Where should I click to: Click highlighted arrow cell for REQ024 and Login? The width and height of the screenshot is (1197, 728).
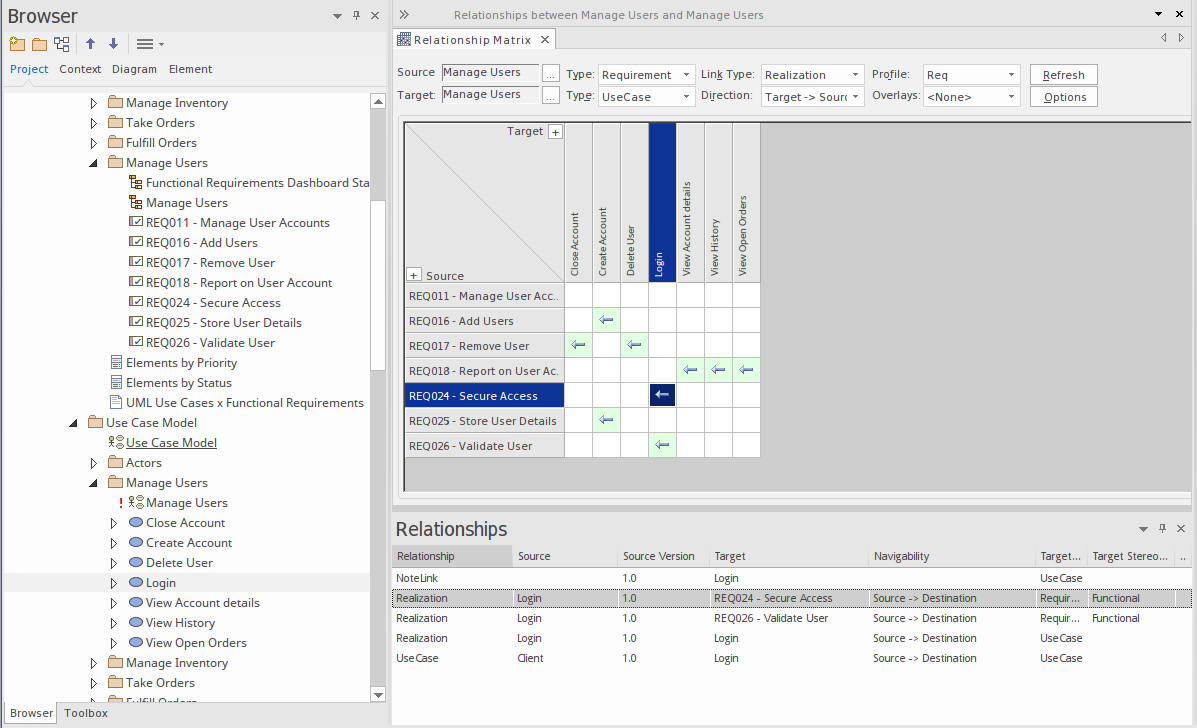coord(662,395)
